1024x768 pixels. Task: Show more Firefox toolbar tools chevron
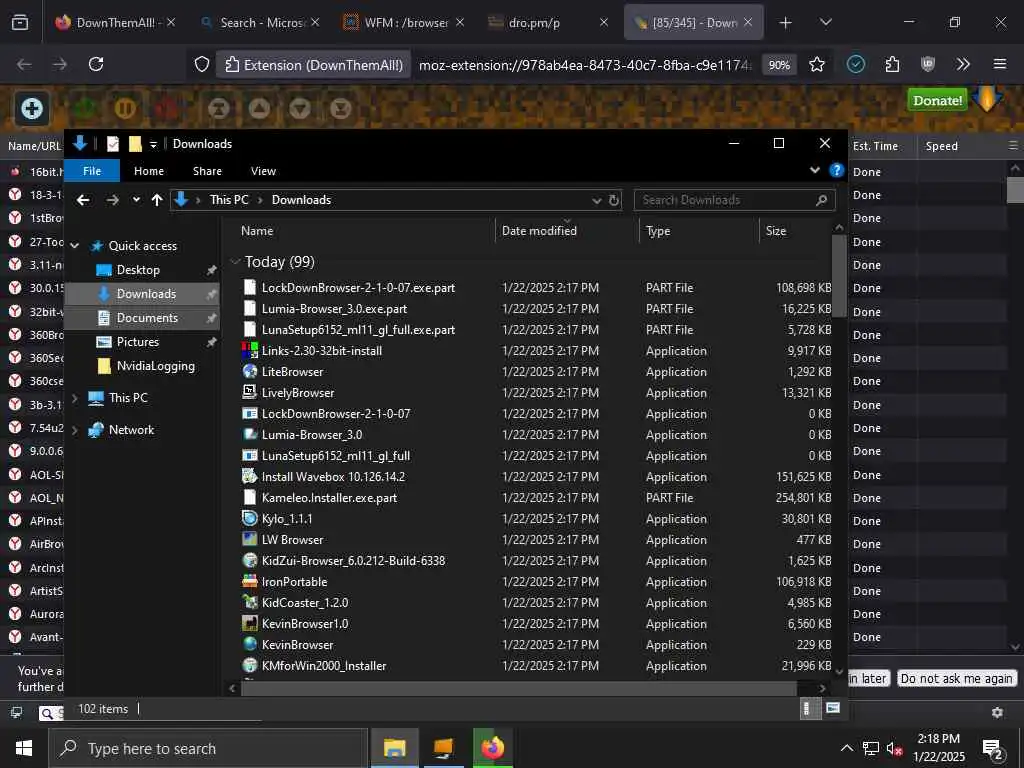coord(963,64)
